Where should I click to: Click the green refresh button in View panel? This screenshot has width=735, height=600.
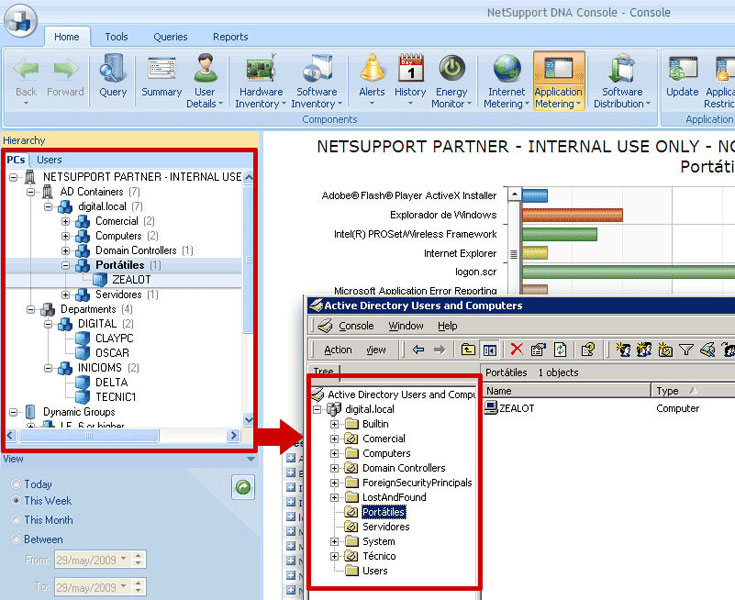pos(243,487)
